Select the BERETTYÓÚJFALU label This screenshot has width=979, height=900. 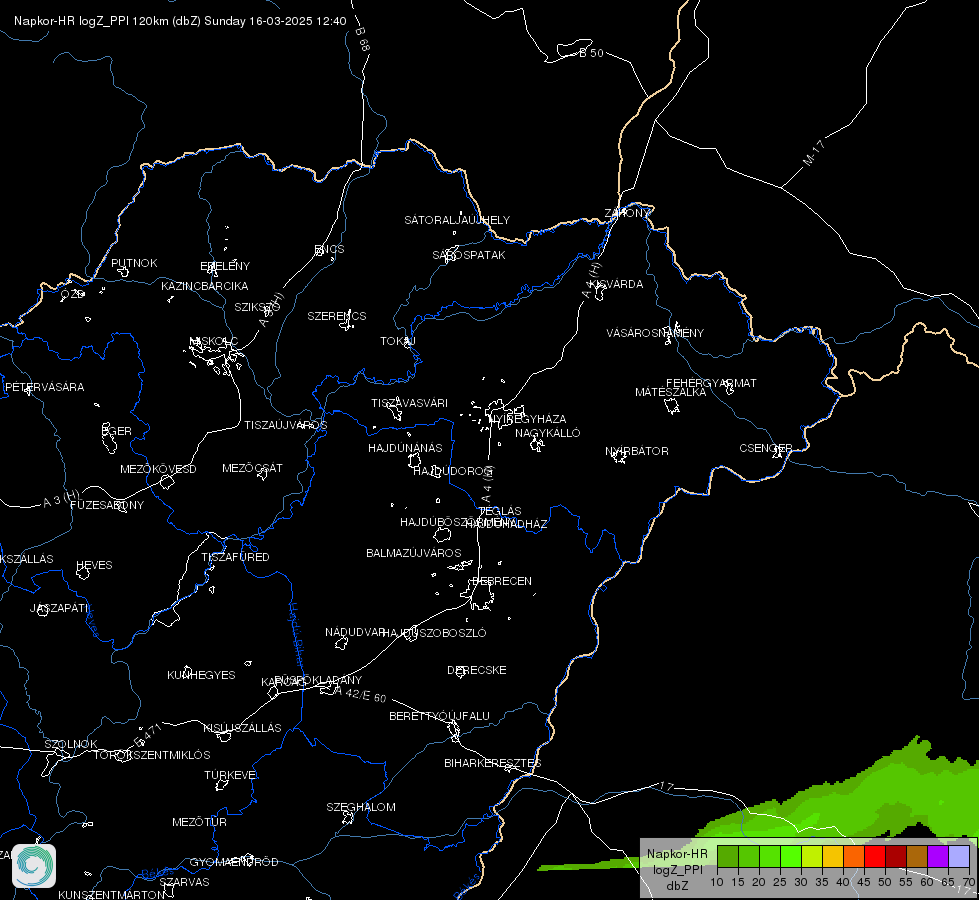(440, 716)
